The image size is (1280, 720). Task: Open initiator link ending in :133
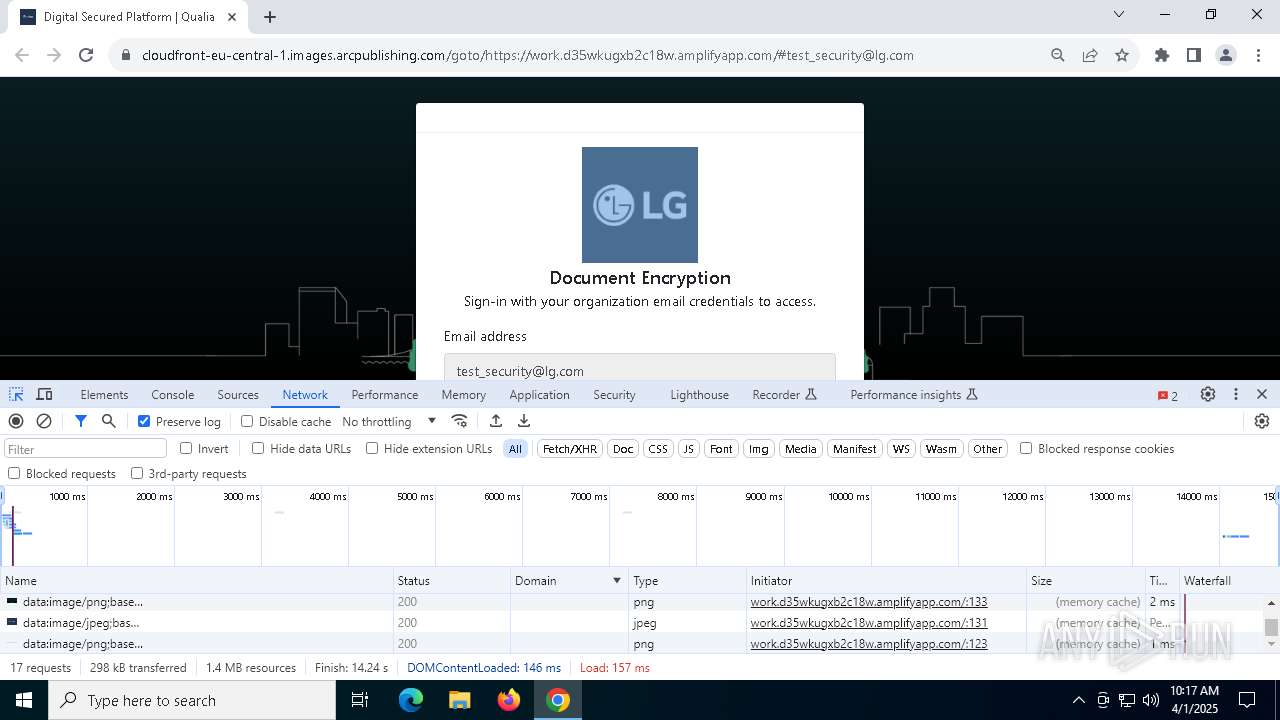pos(869,602)
